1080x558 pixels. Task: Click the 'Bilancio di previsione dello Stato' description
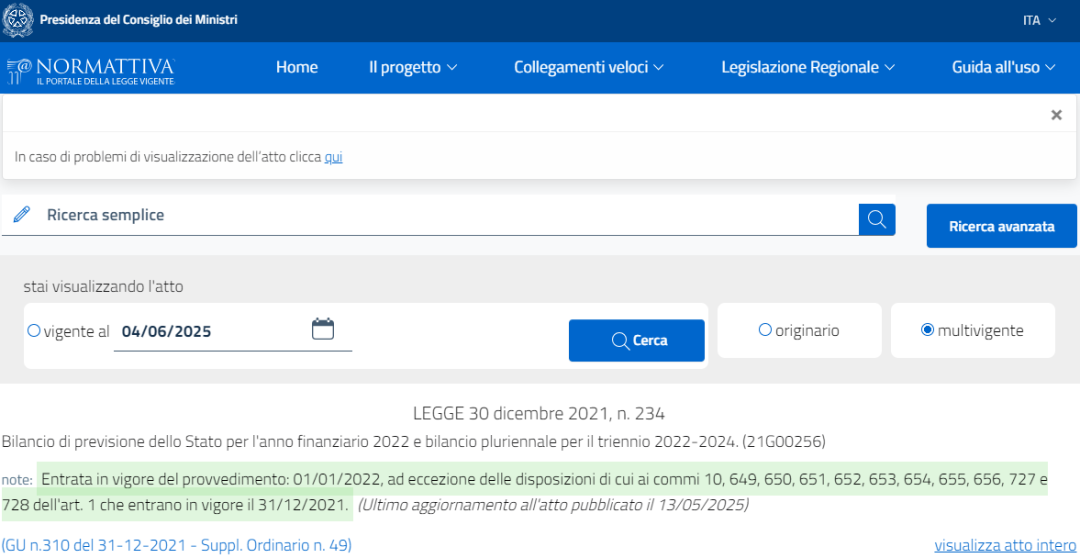click(x=413, y=441)
